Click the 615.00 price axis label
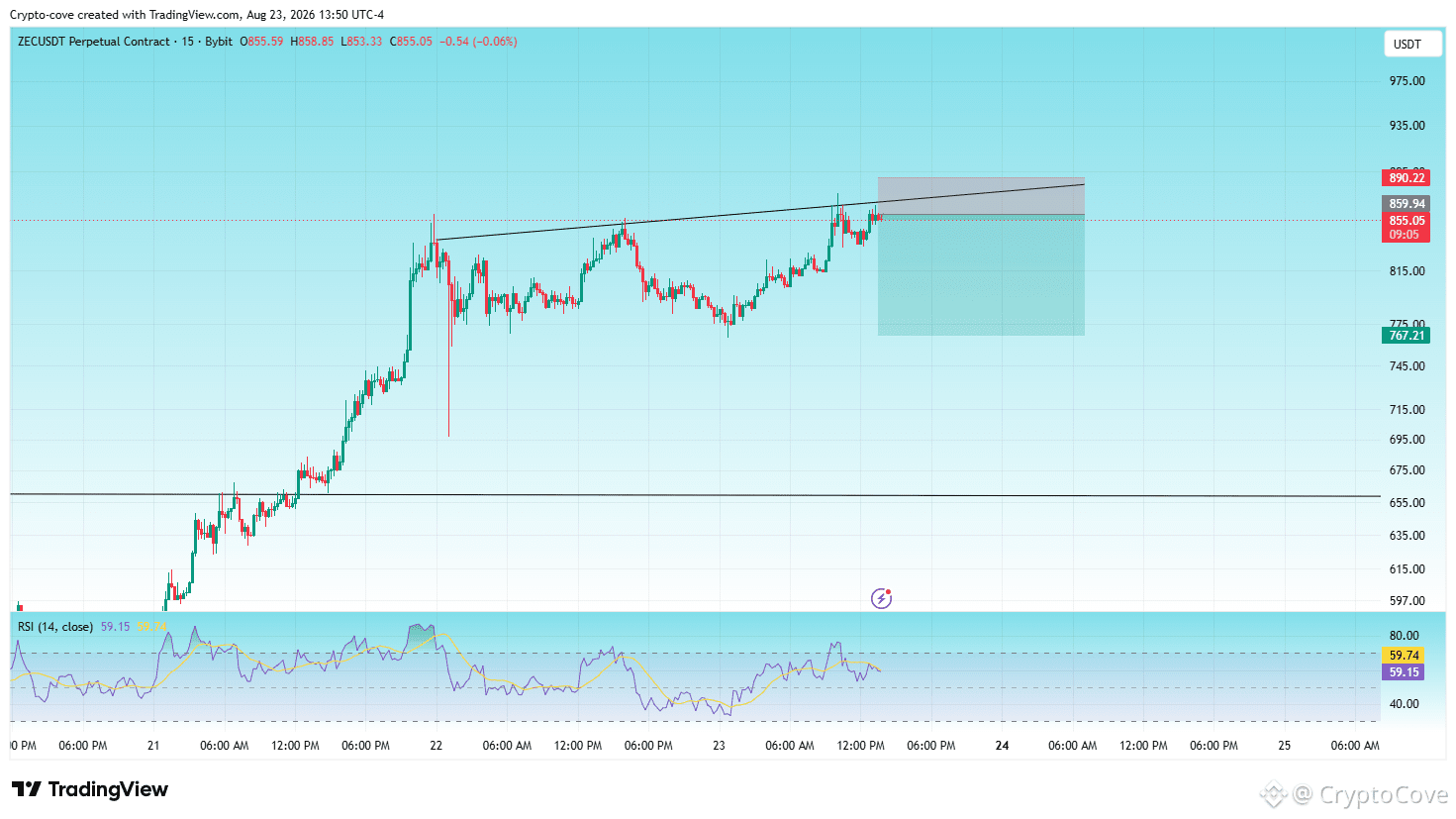This screenshot has height=819, width=1456. 1407,569
